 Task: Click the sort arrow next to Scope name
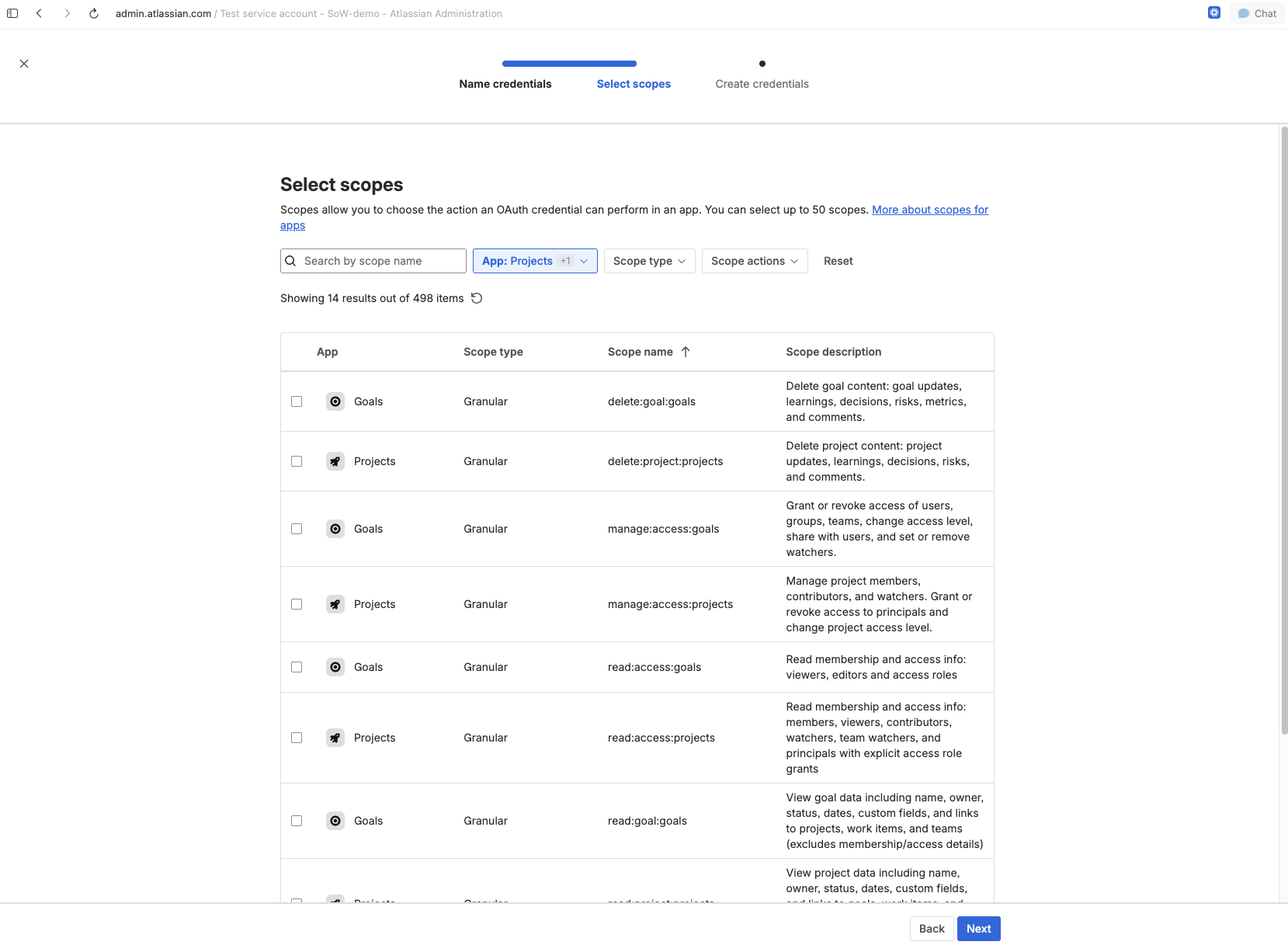(686, 352)
